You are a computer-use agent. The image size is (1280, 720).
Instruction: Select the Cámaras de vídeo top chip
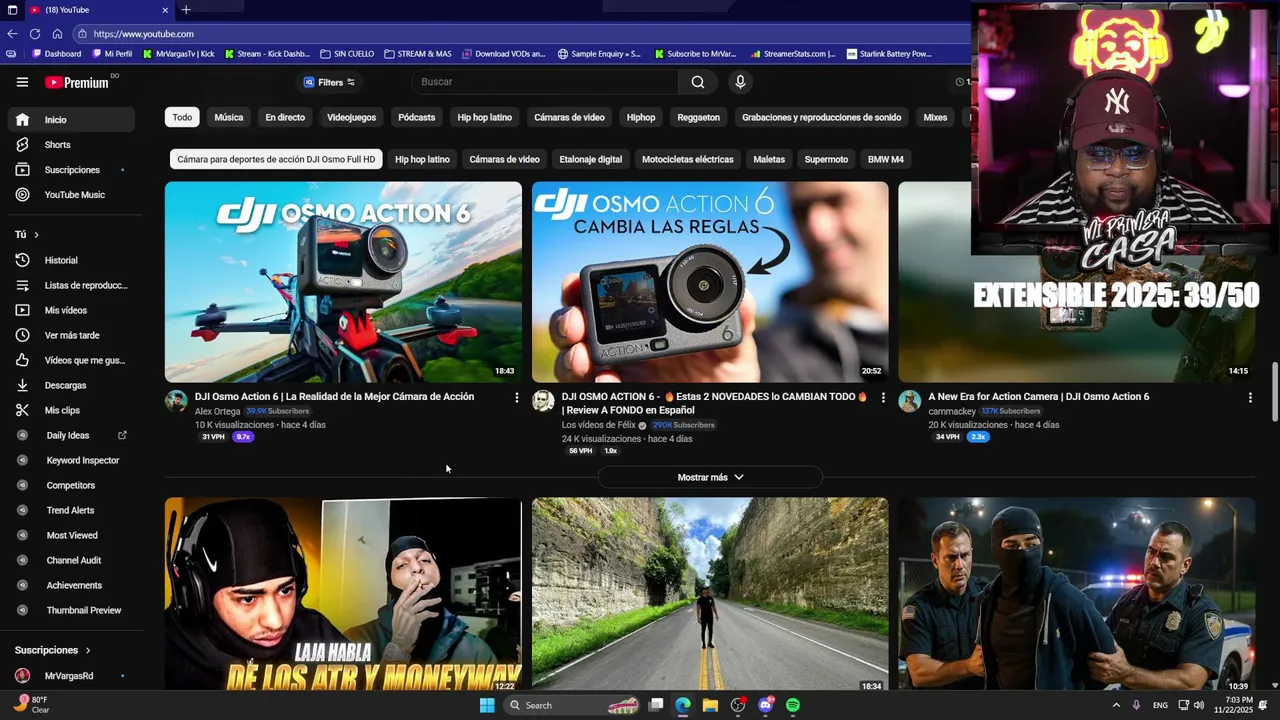pos(569,117)
